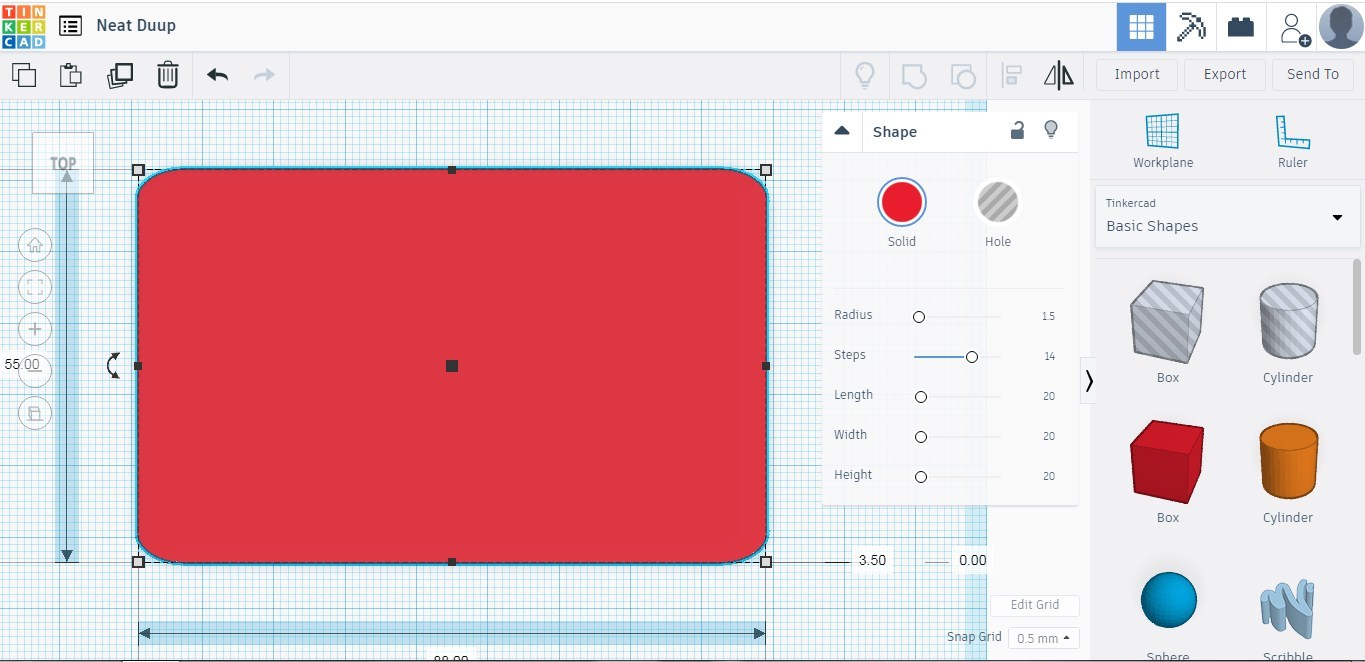Click the Neat Duup design name

(x=136, y=26)
